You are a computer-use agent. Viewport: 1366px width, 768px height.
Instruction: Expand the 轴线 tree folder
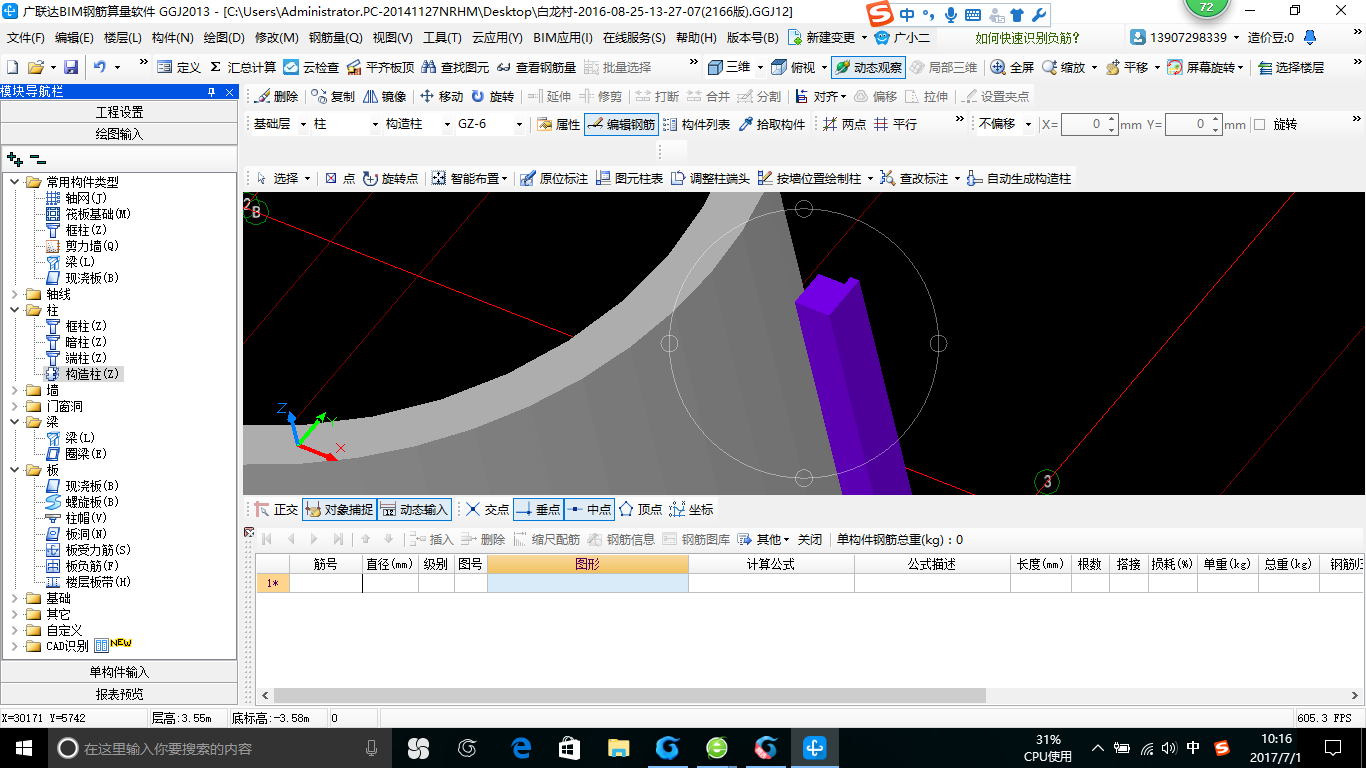pyautogui.click(x=15, y=294)
